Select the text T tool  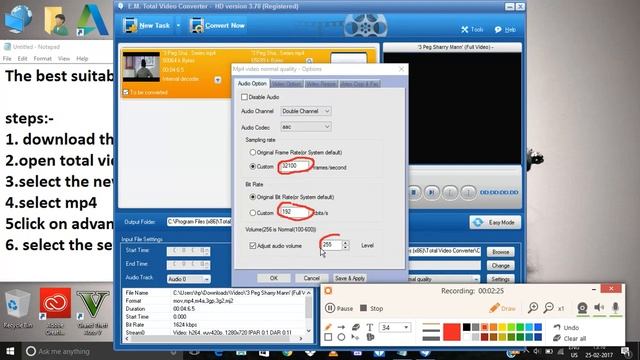tap(369, 327)
